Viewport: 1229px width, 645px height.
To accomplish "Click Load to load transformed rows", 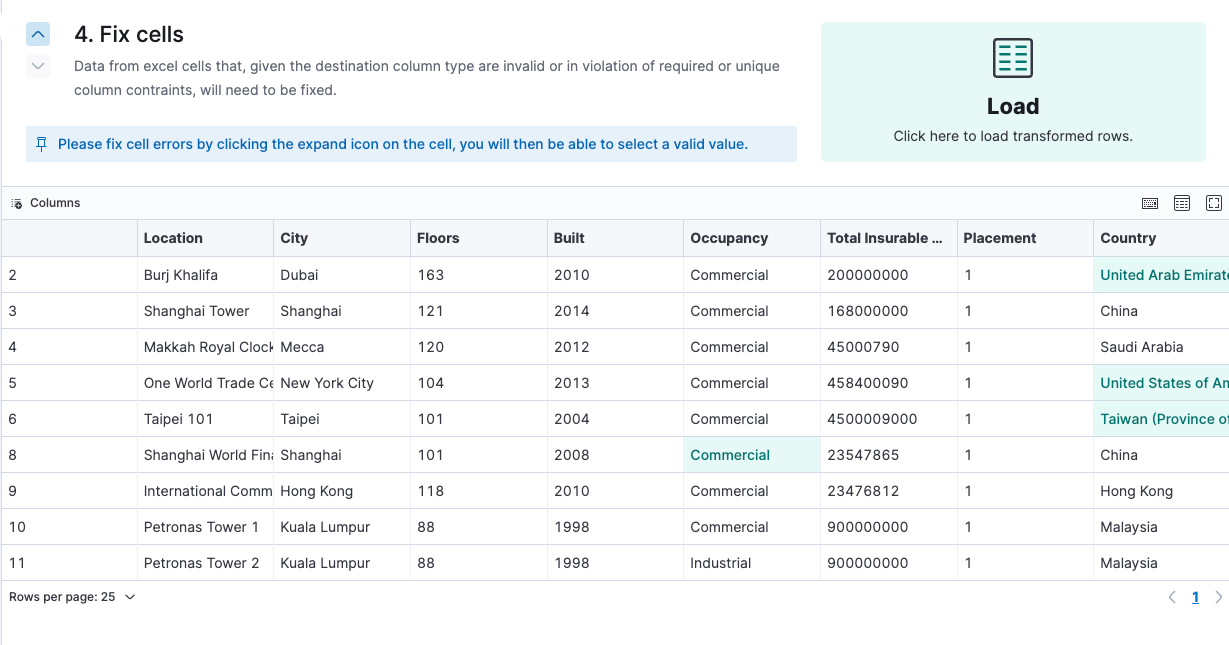I will [1012, 107].
